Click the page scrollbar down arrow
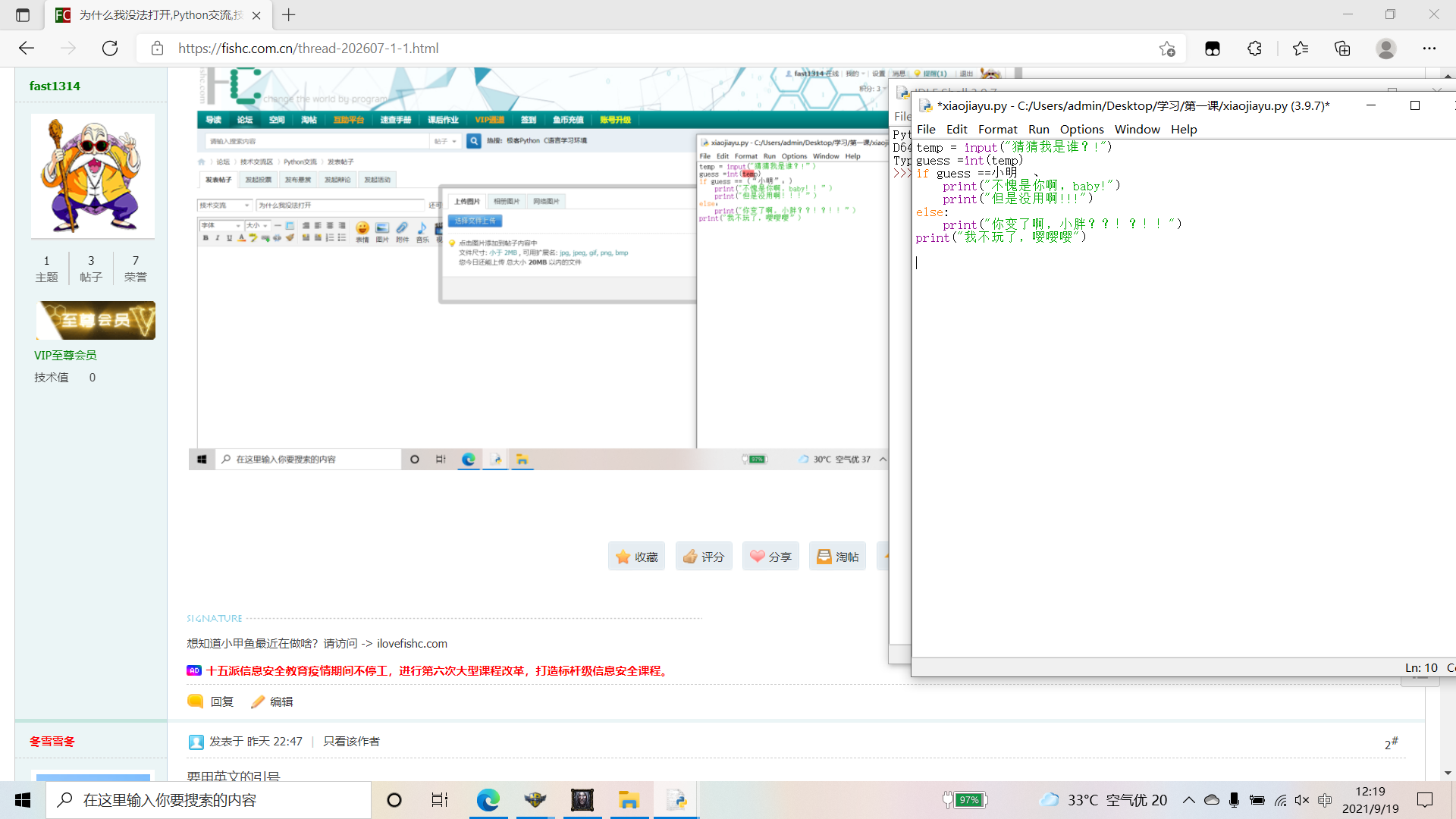 [x=1448, y=773]
